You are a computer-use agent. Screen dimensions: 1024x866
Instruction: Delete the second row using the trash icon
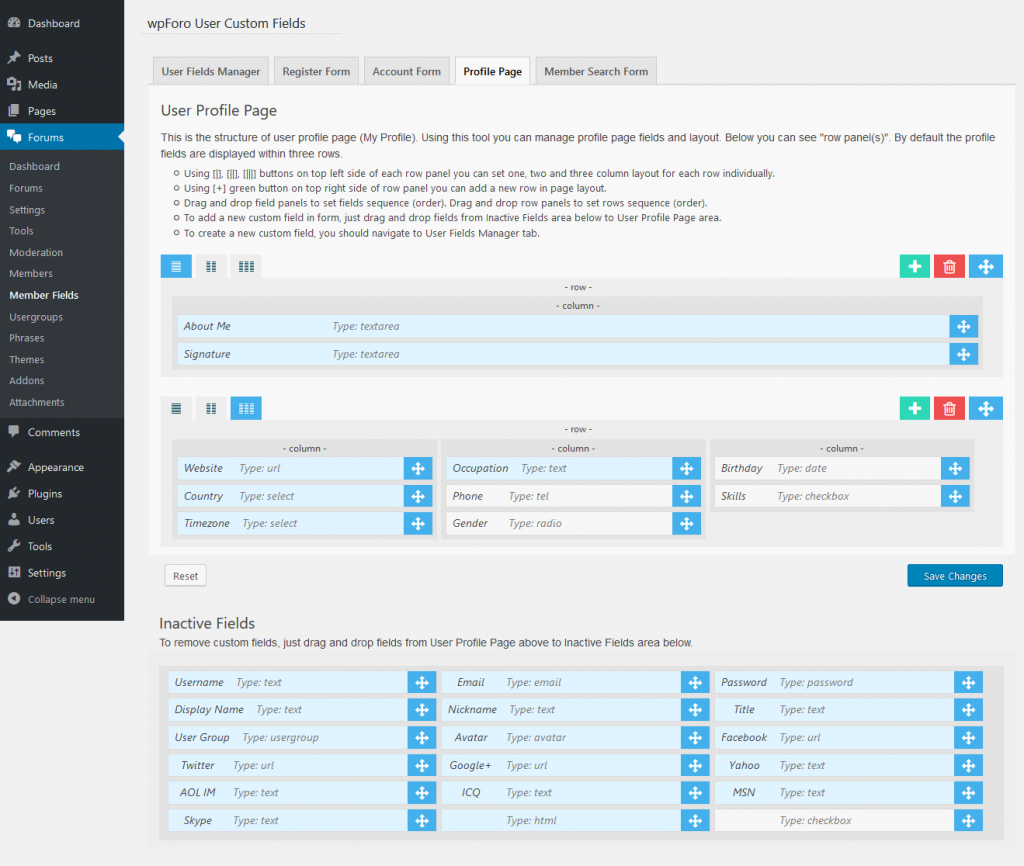coord(949,408)
